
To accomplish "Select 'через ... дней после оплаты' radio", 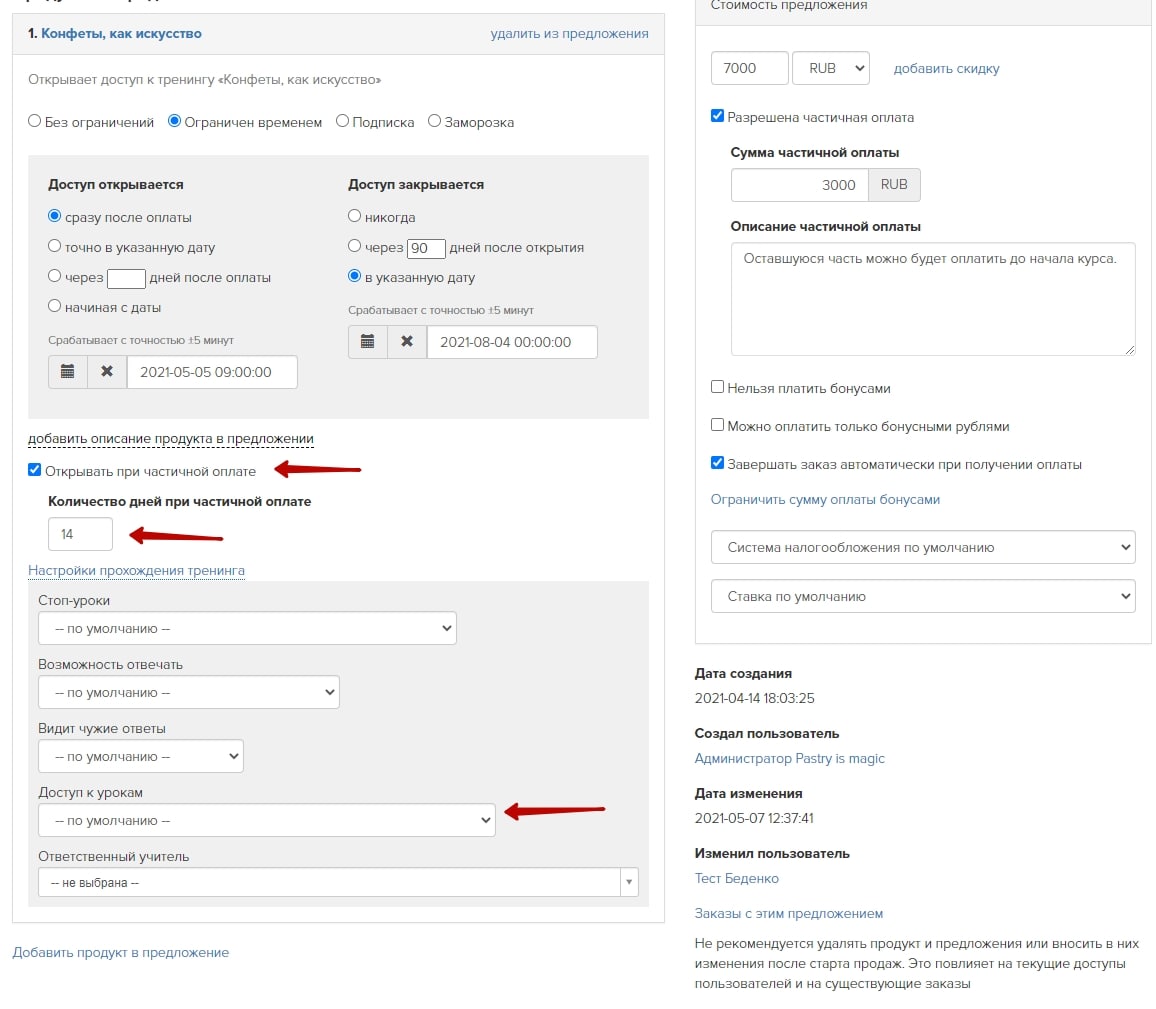I will pyautogui.click(x=55, y=276).
